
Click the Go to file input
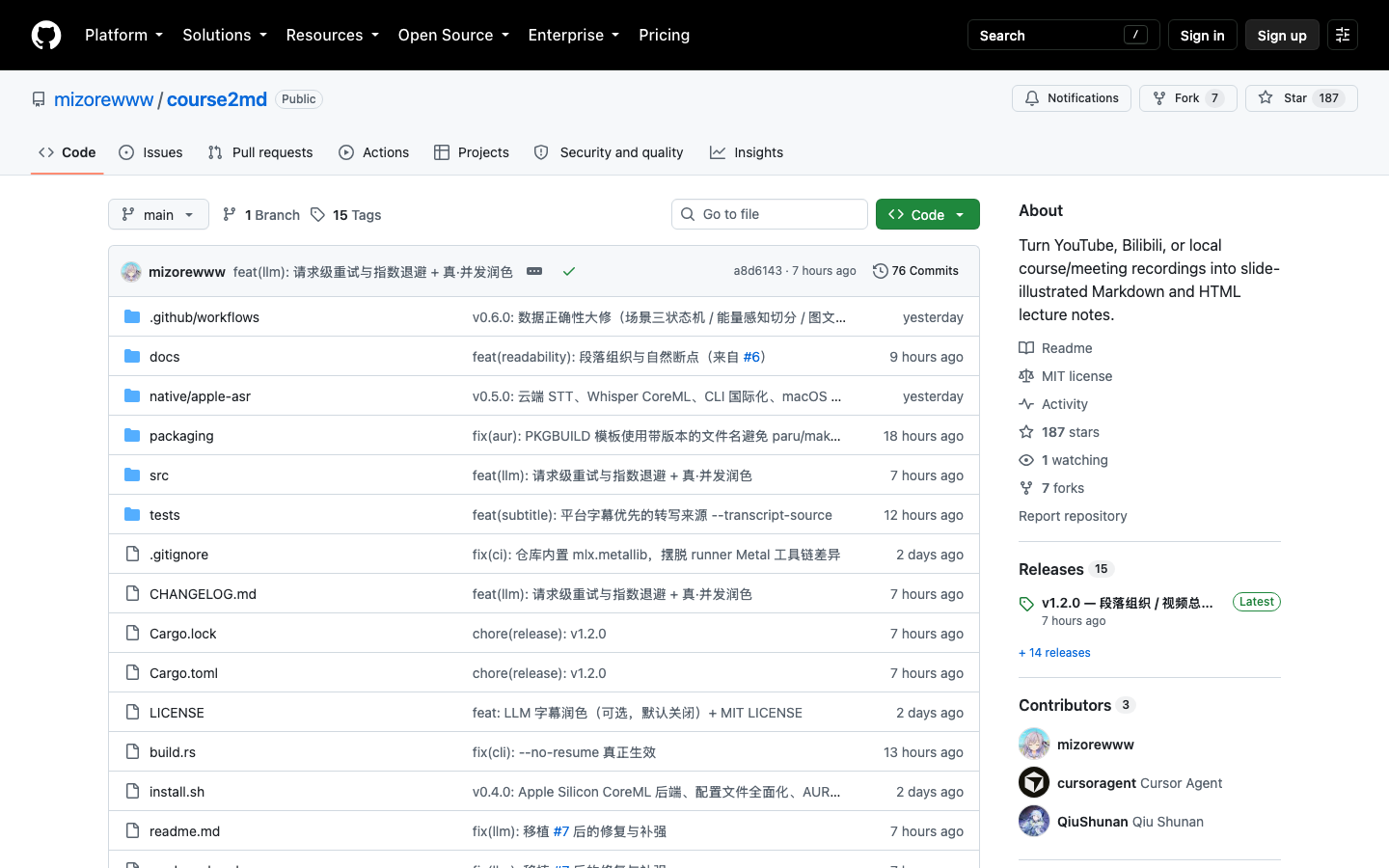[x=770, y=214]
